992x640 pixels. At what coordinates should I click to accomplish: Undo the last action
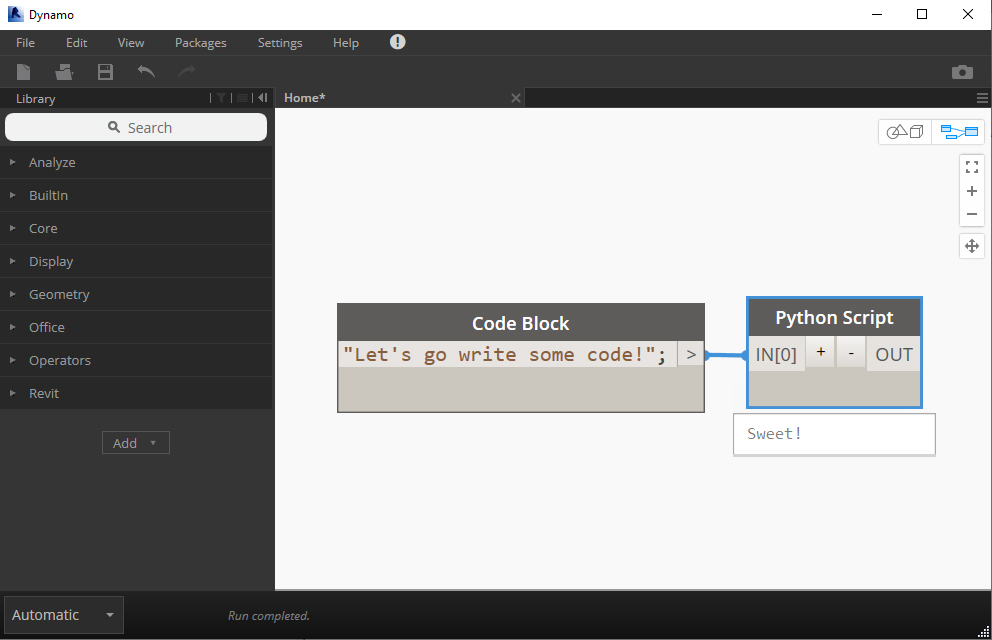(x=146, y=71)
